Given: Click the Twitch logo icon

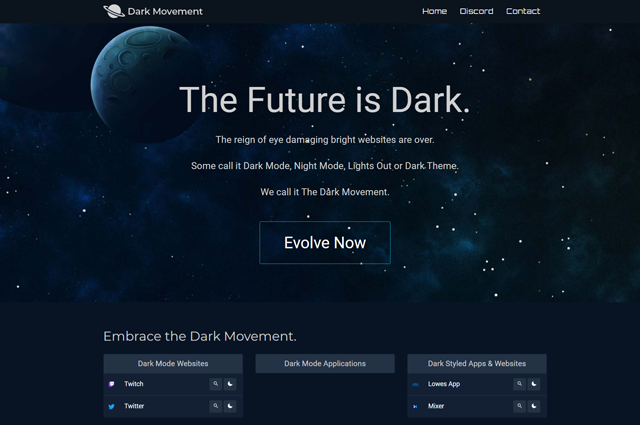Looking at the screenshot, I should click(111, 384).
